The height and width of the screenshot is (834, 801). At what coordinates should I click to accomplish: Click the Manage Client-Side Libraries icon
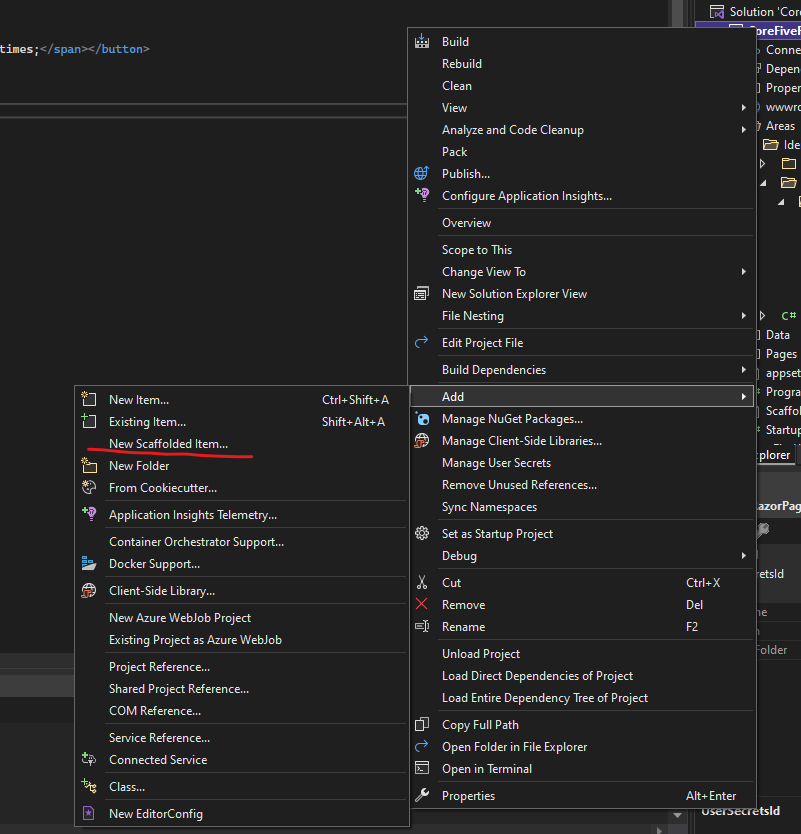click(422, 441)
